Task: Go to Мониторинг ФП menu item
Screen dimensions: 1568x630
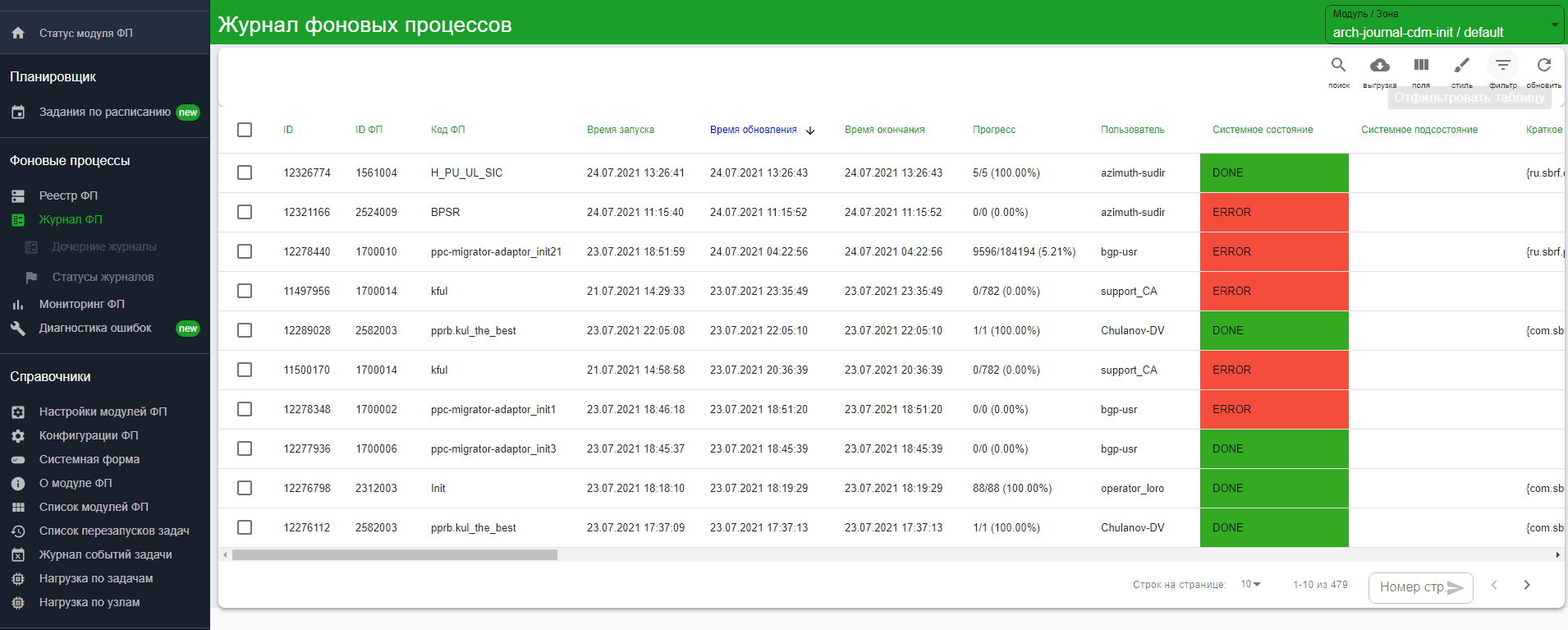Action: click(81, 304)
